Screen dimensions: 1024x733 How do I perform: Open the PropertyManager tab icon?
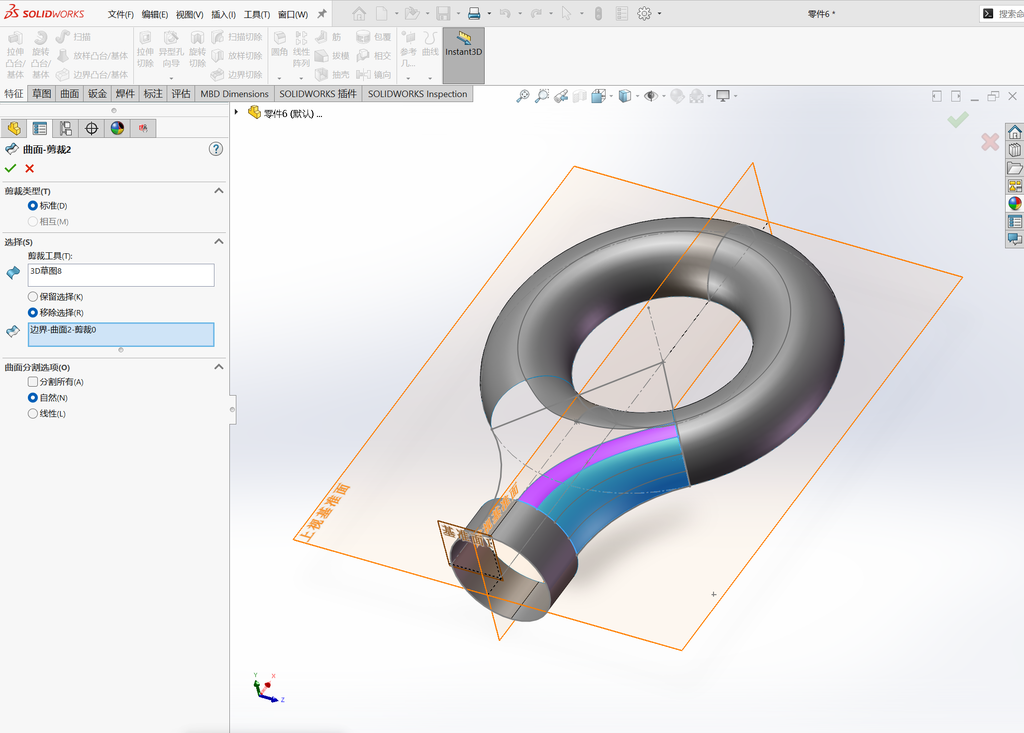tap(40, 128)
